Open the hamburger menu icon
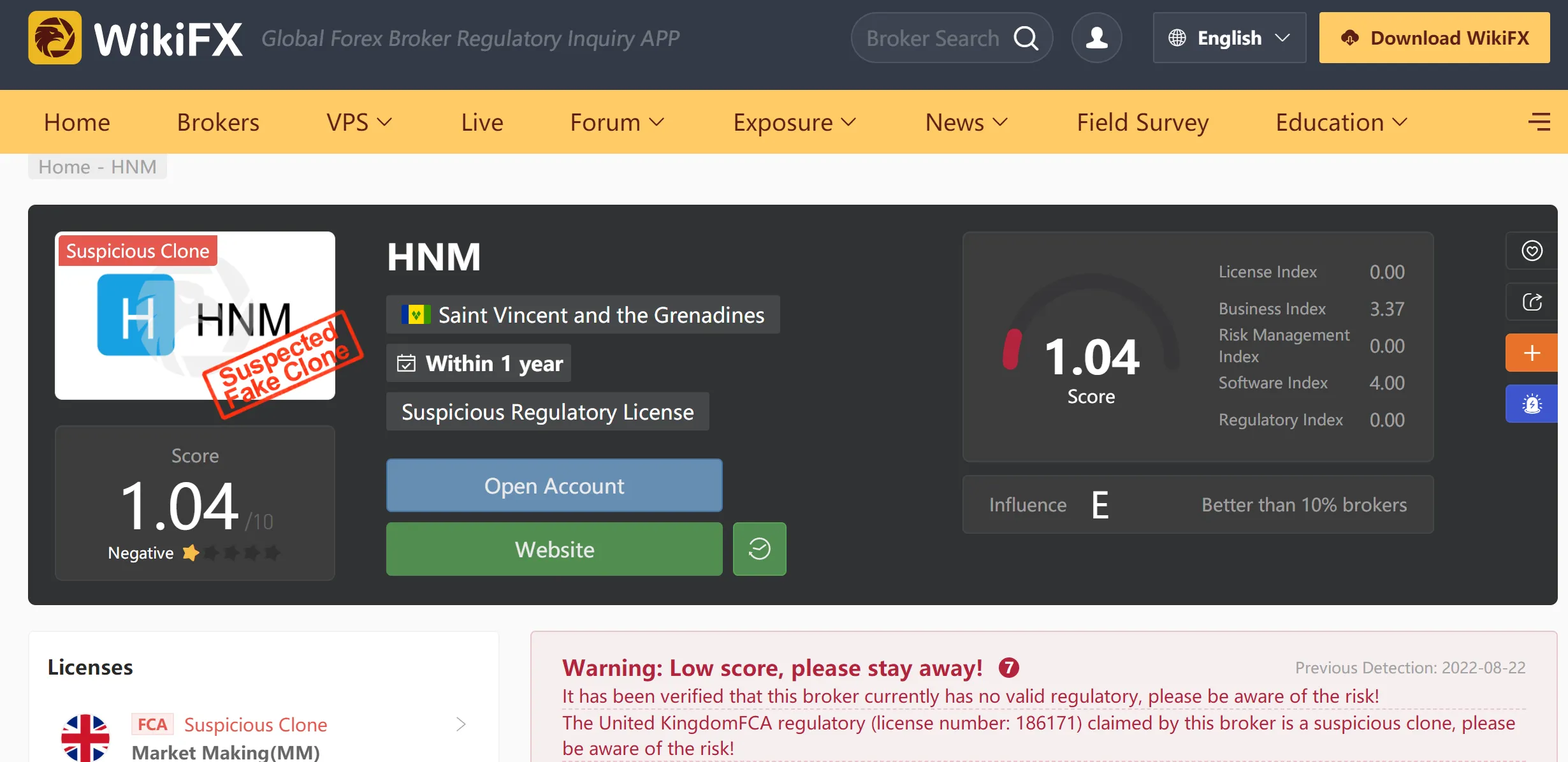 click(x=1539, y=122)
